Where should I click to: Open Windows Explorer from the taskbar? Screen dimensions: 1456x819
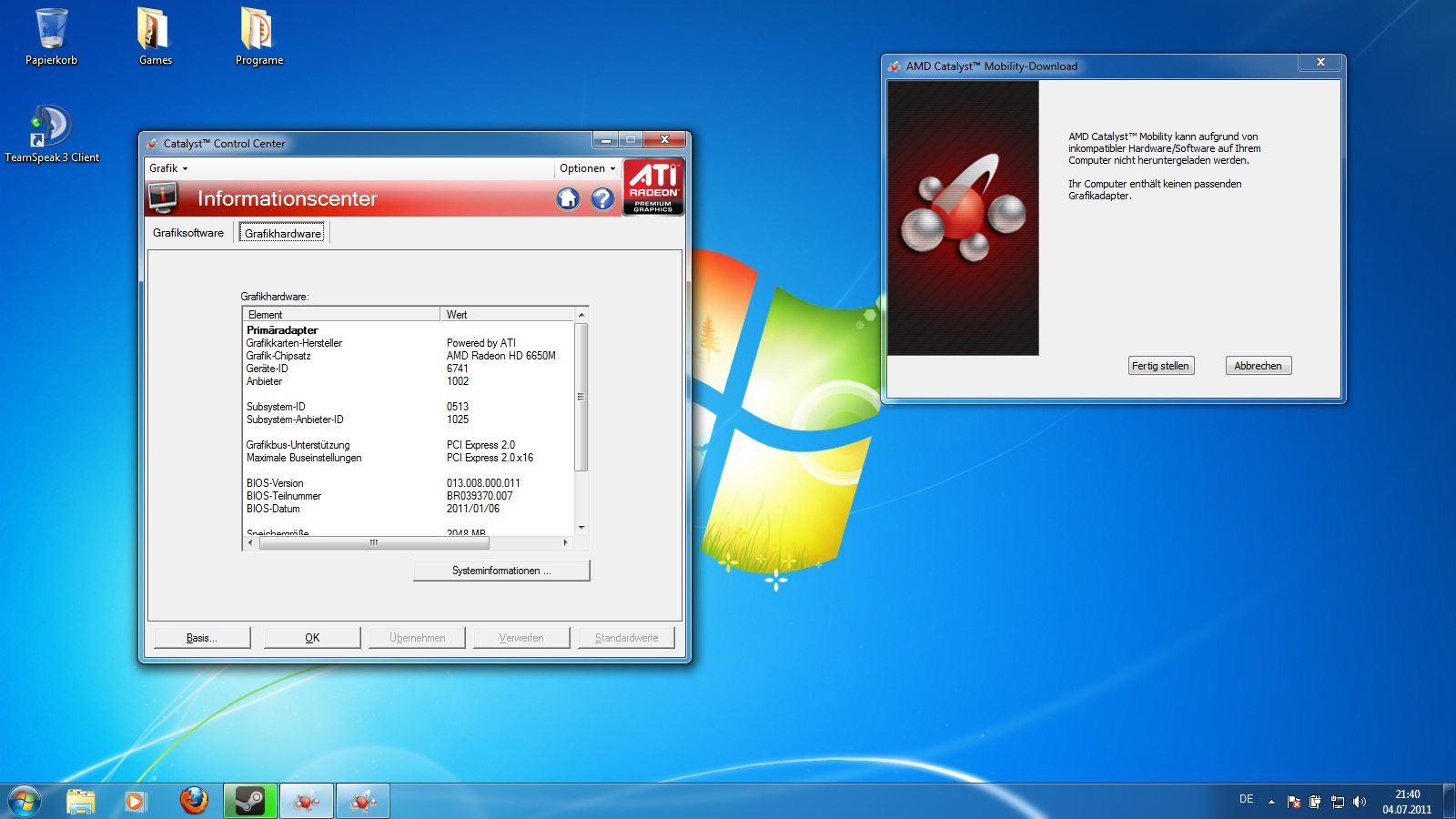click(x=81, y=801)
